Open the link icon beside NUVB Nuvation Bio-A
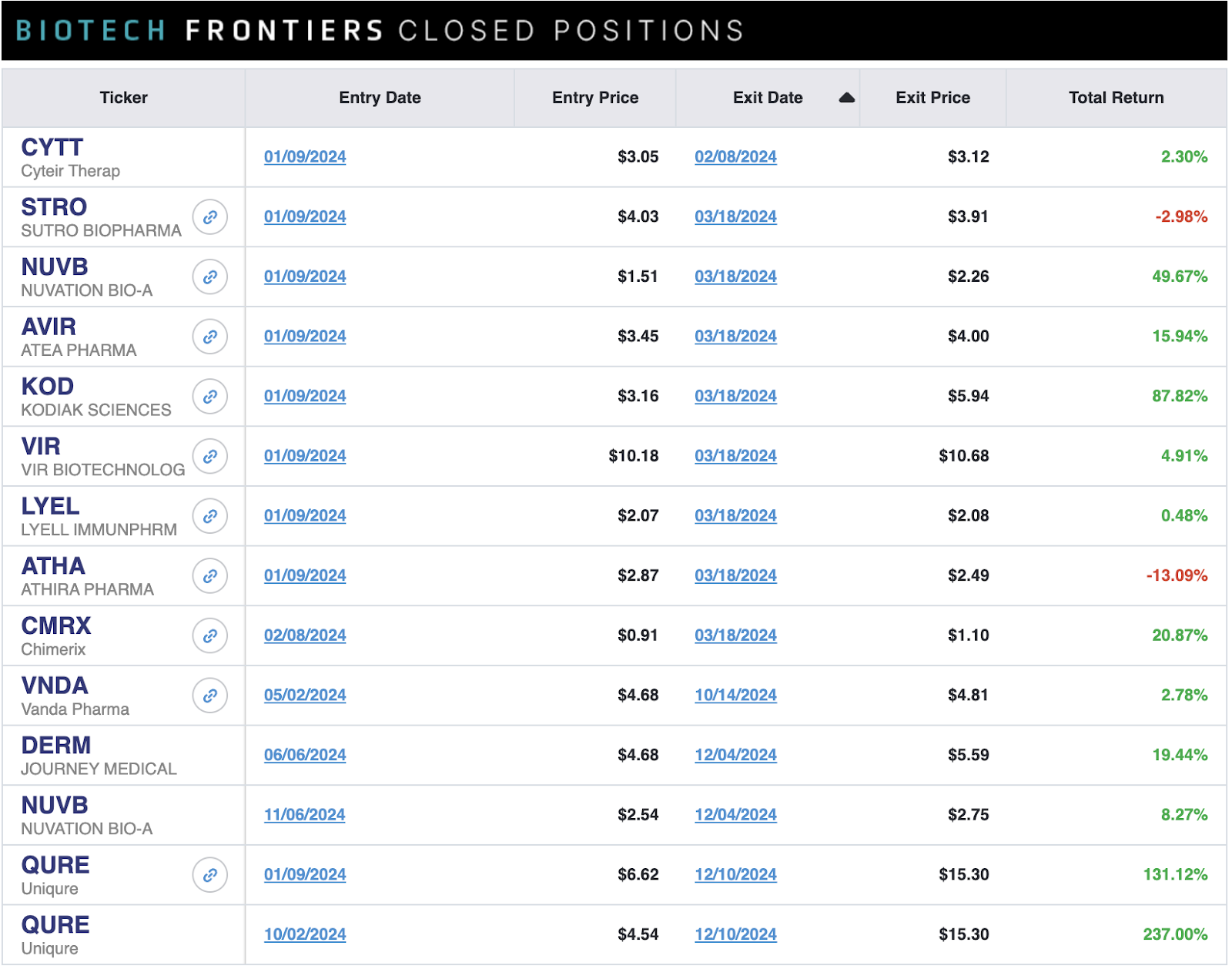The height and width of the screenshot is (969, 1232). point(210,277)
